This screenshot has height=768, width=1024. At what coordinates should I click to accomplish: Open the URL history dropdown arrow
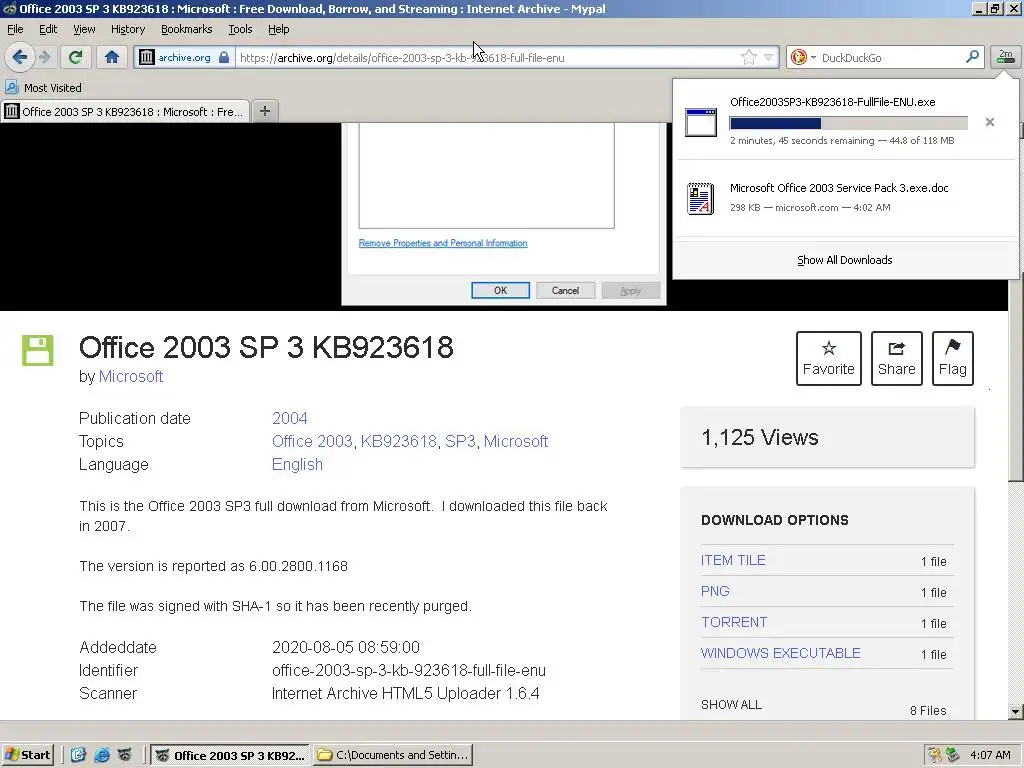[x=769, y=57]
